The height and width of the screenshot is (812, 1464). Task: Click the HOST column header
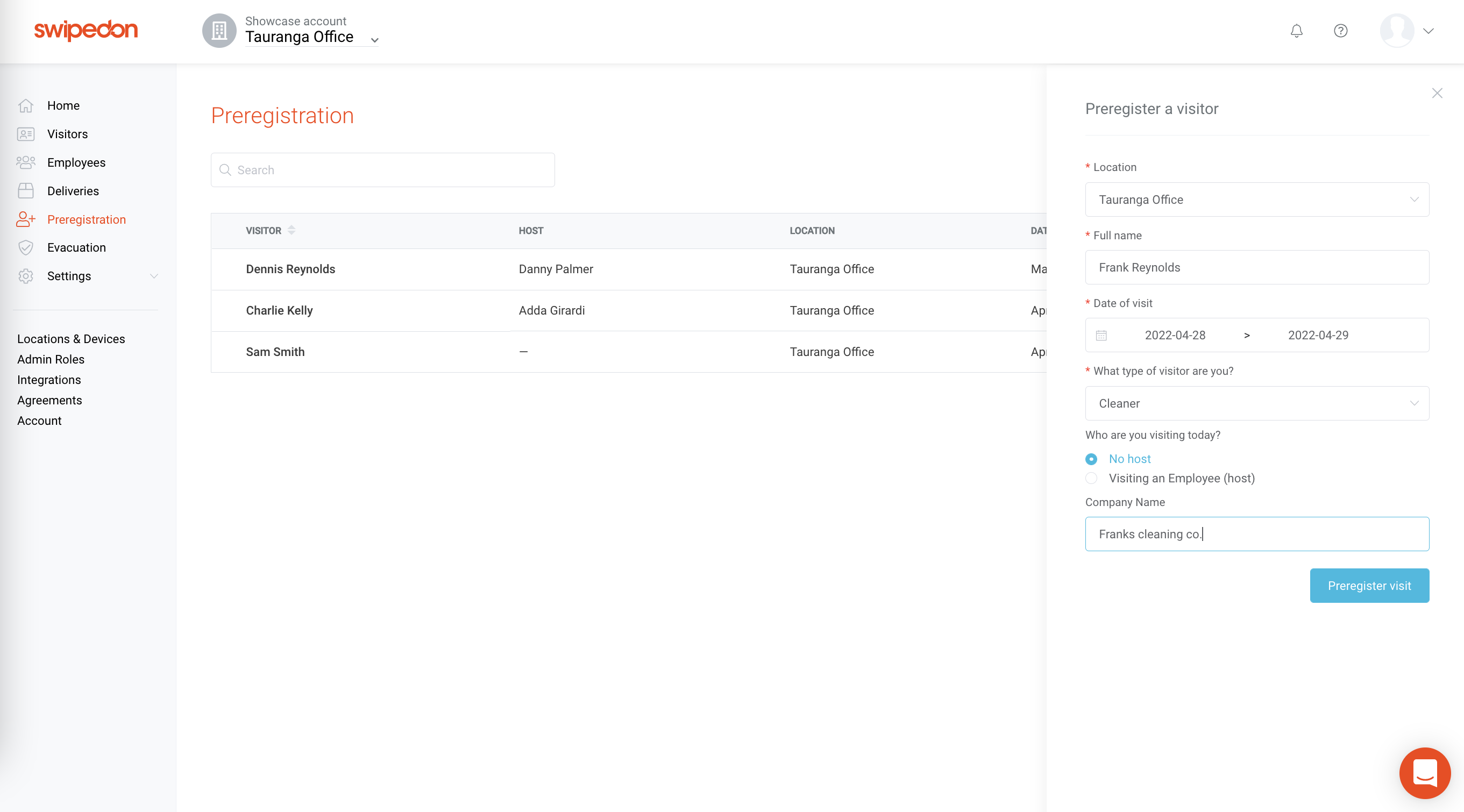pyautogui.click(x=531, y=231)
